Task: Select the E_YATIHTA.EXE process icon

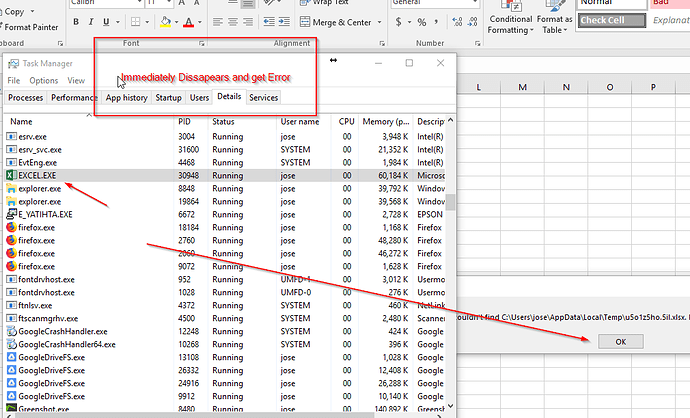Action: [11, 214]
